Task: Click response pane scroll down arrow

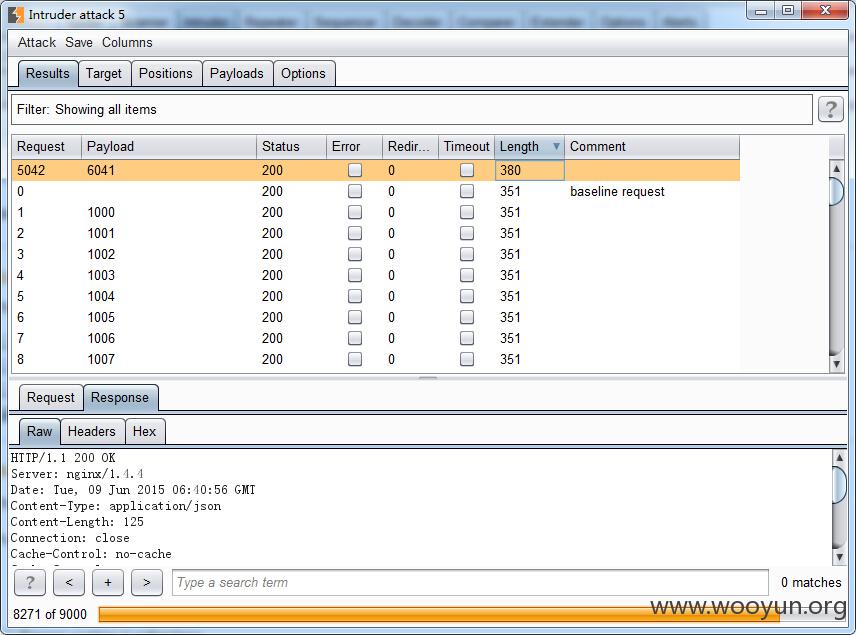Action: pyautogui.click(x=839, y=557)
